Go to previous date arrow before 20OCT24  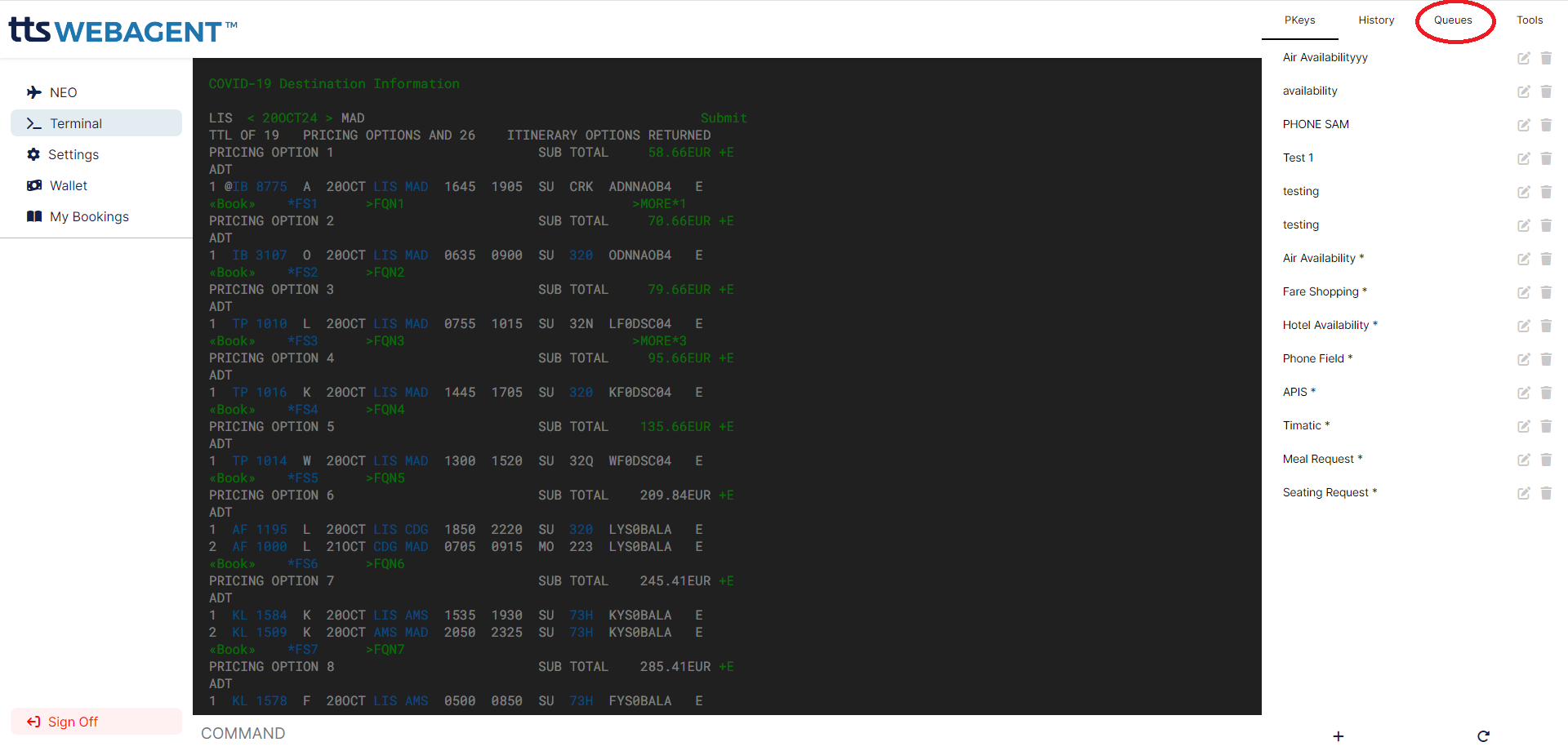pos(251,118)
